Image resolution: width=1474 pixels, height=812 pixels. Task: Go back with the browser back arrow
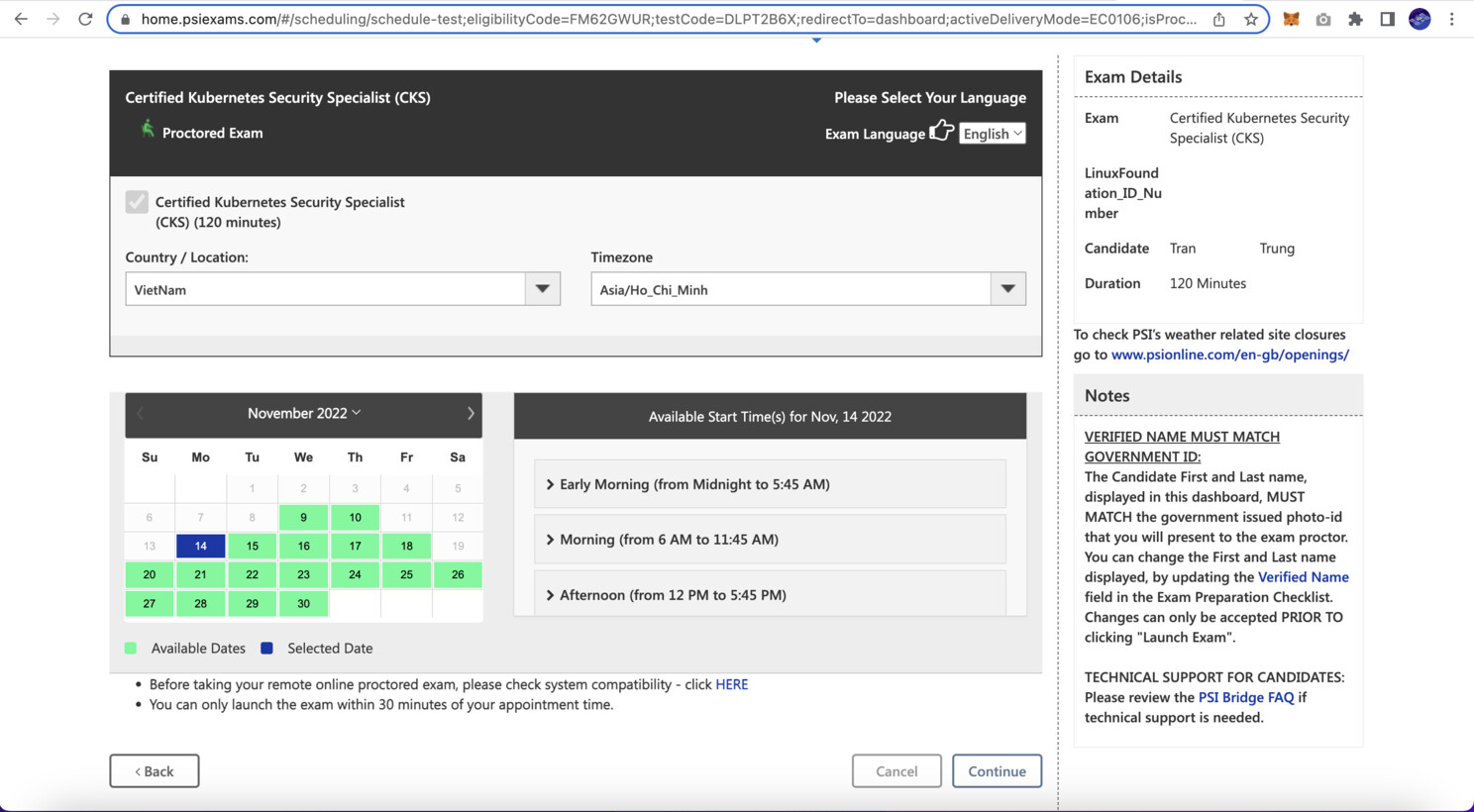(x=21, y=19)
